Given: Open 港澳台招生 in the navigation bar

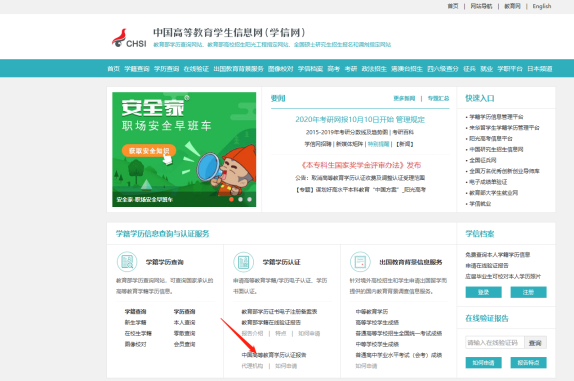Looking at the screenshot, I should [x=407, y=68].
